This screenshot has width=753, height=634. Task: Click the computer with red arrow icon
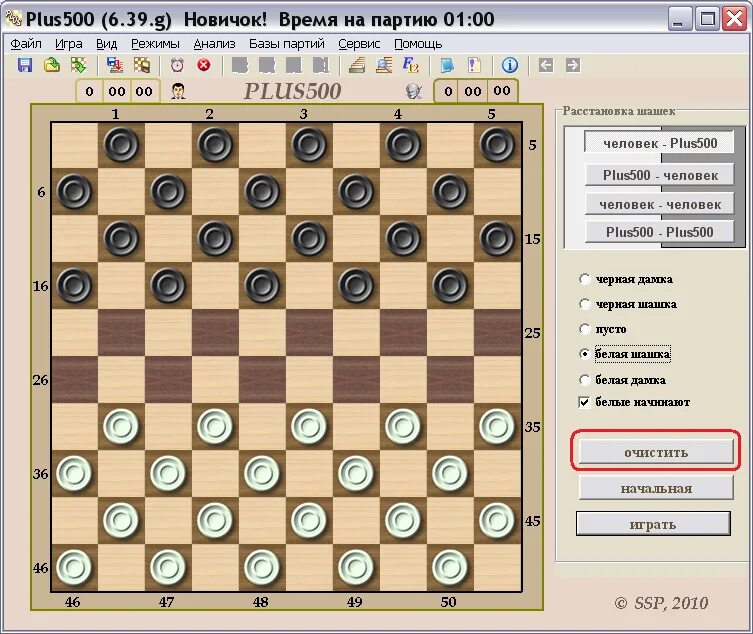click(x=115, y=65)
